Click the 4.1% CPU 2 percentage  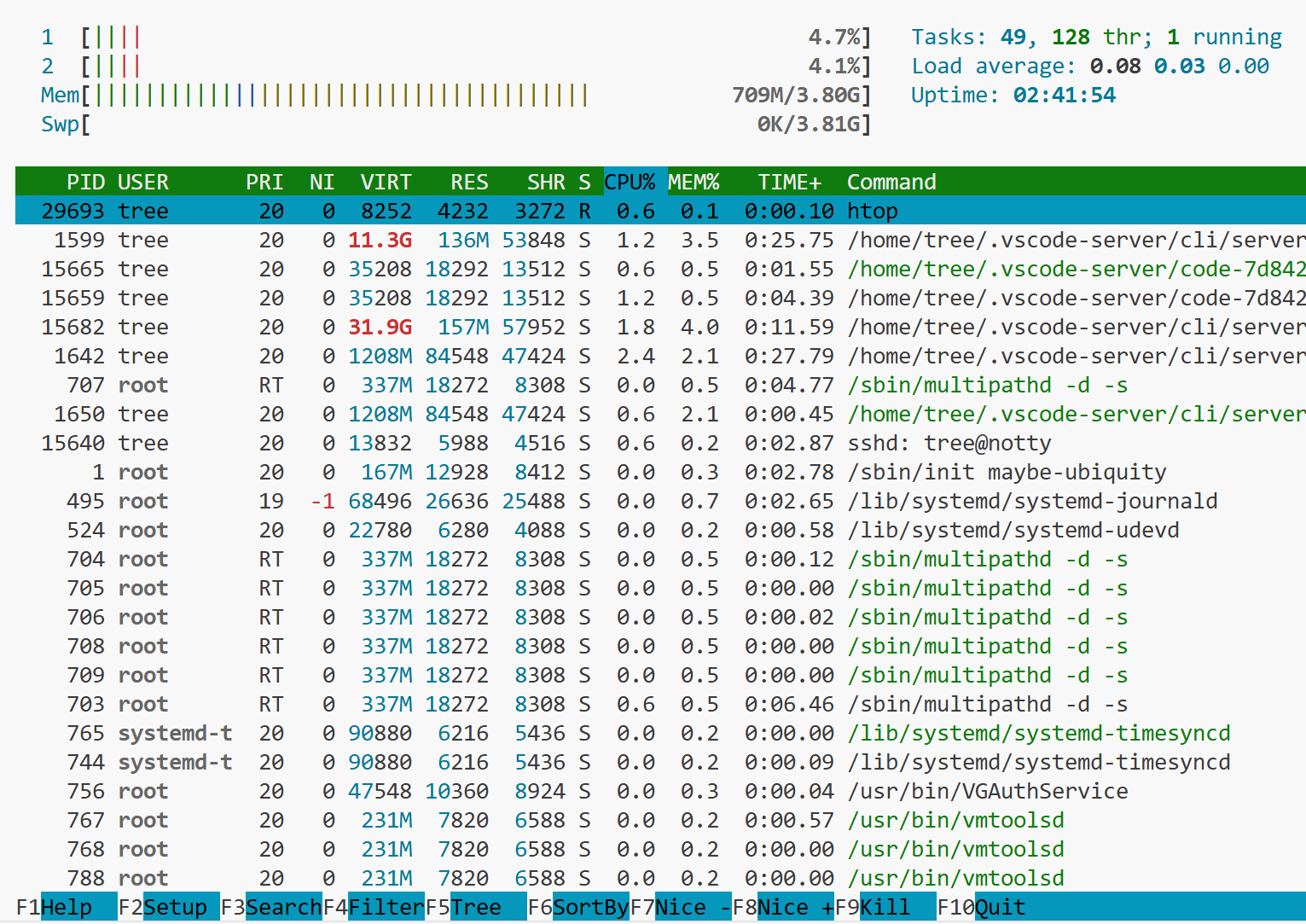tap(834, 67)
